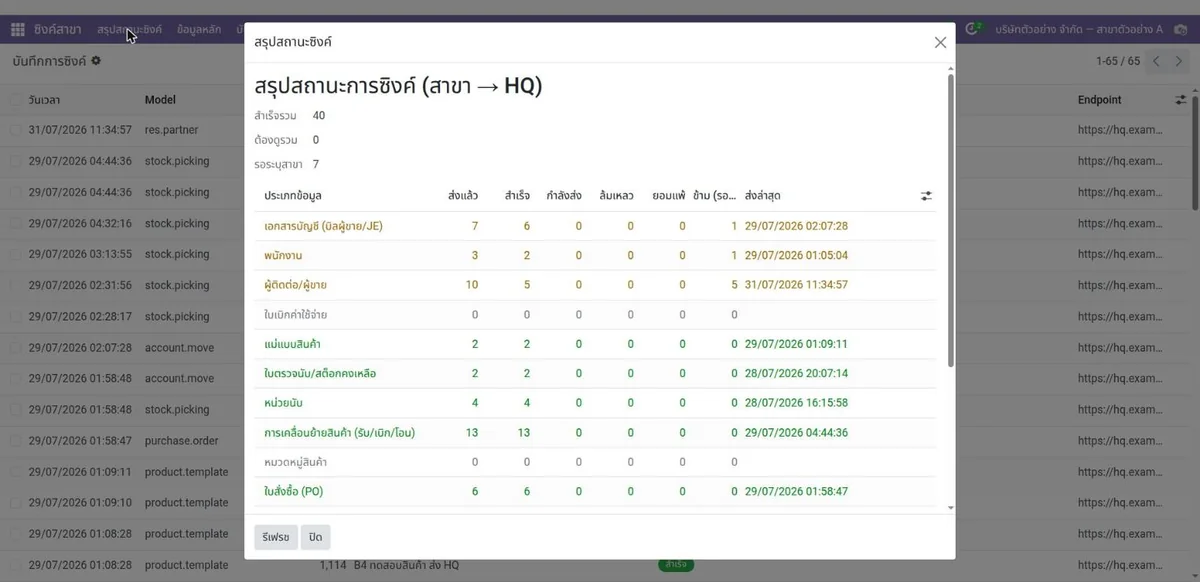Screen dimensions: 1200x582
Task: Click the ต้องดูรวม value 0
Action: 316,140
